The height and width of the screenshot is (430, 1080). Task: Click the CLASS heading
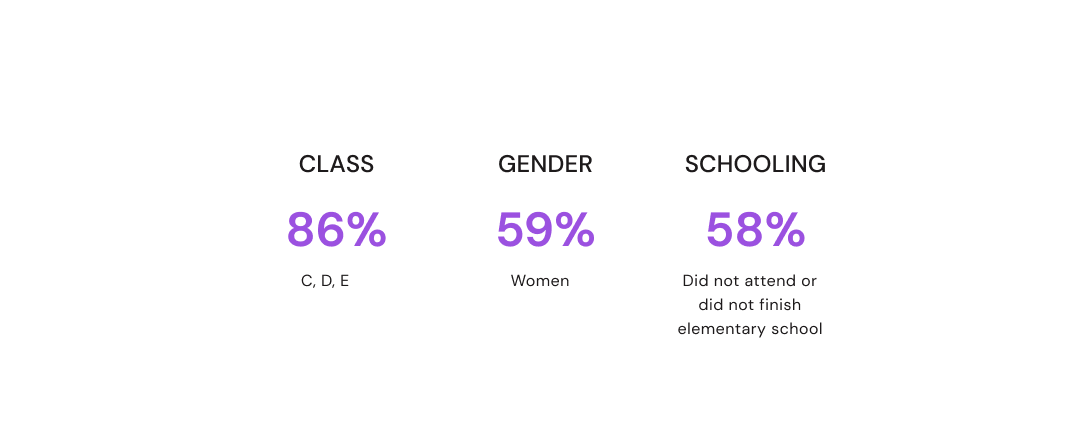tap(336, 164)
